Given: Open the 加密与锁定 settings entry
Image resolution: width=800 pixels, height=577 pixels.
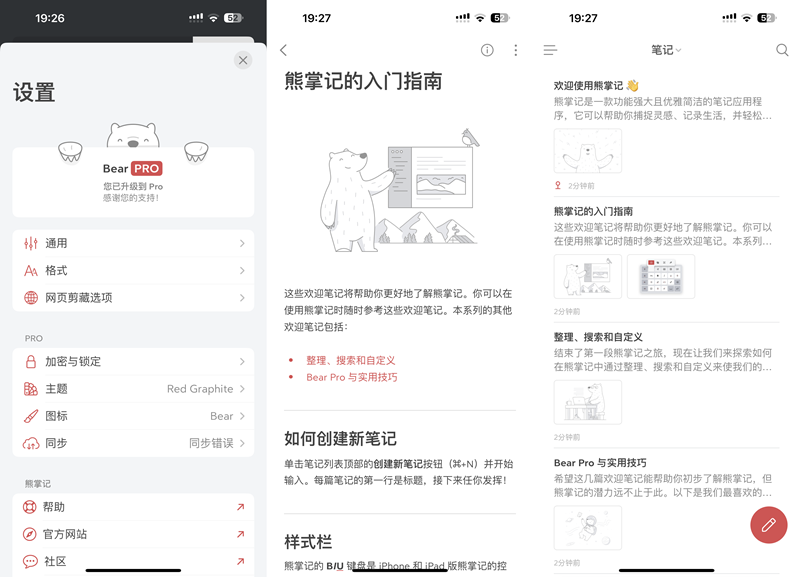Looking at the screenshot, I should pyautogui.click(x=133, y=362).
